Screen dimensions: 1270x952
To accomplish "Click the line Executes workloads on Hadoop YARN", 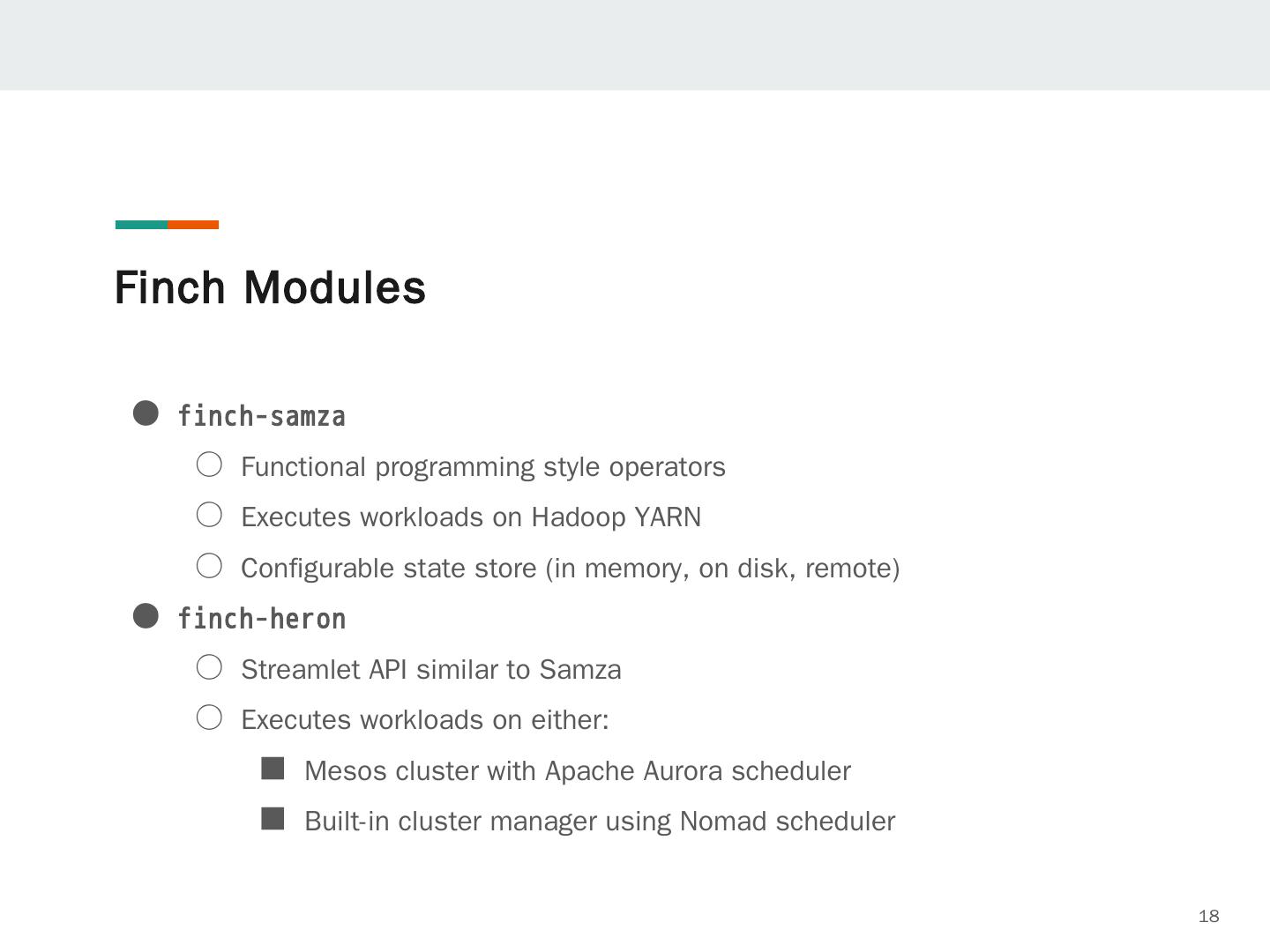I will (x=471, y=517).
